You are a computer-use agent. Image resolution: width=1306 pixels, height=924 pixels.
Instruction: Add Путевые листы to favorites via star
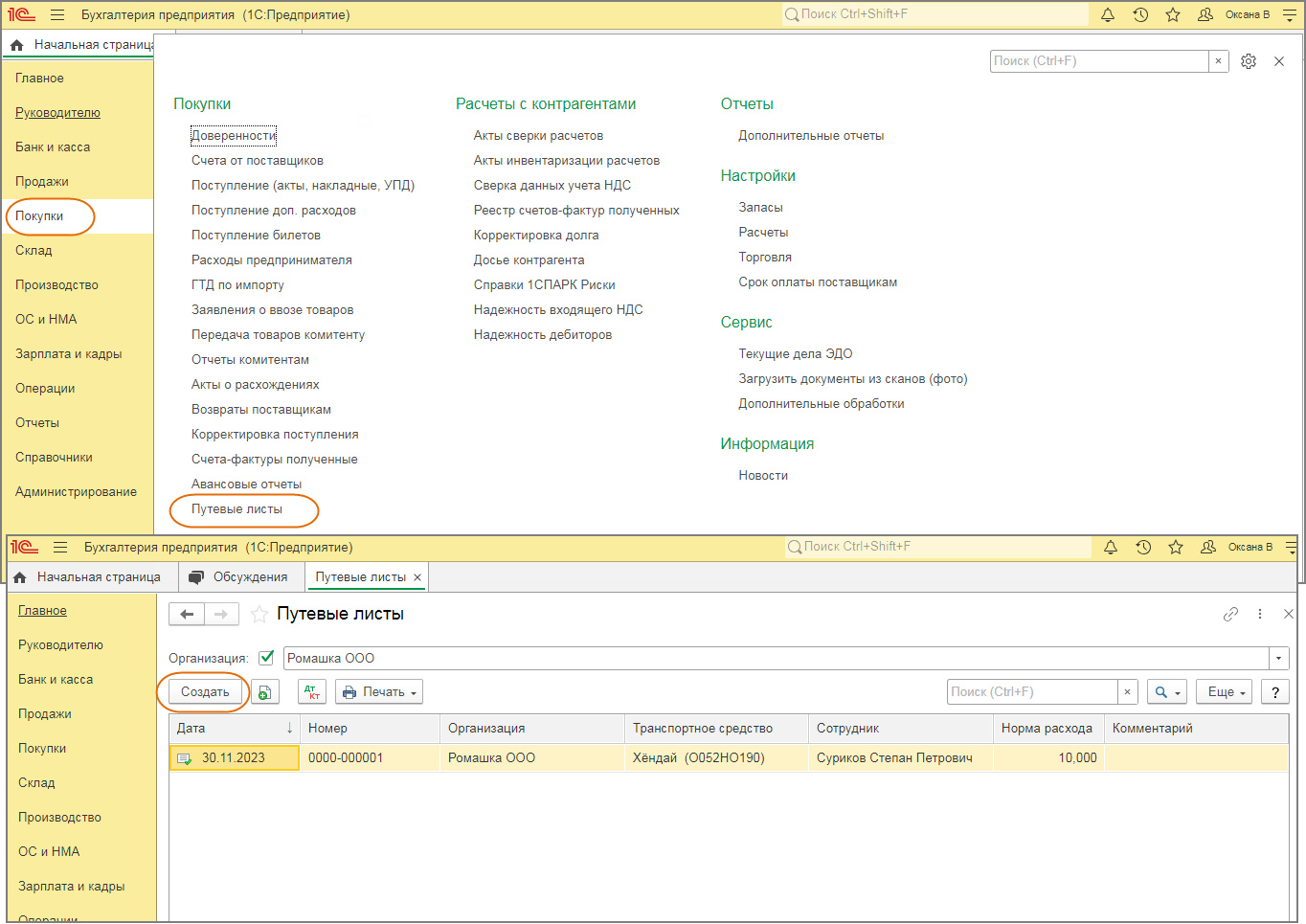point(259,614)
